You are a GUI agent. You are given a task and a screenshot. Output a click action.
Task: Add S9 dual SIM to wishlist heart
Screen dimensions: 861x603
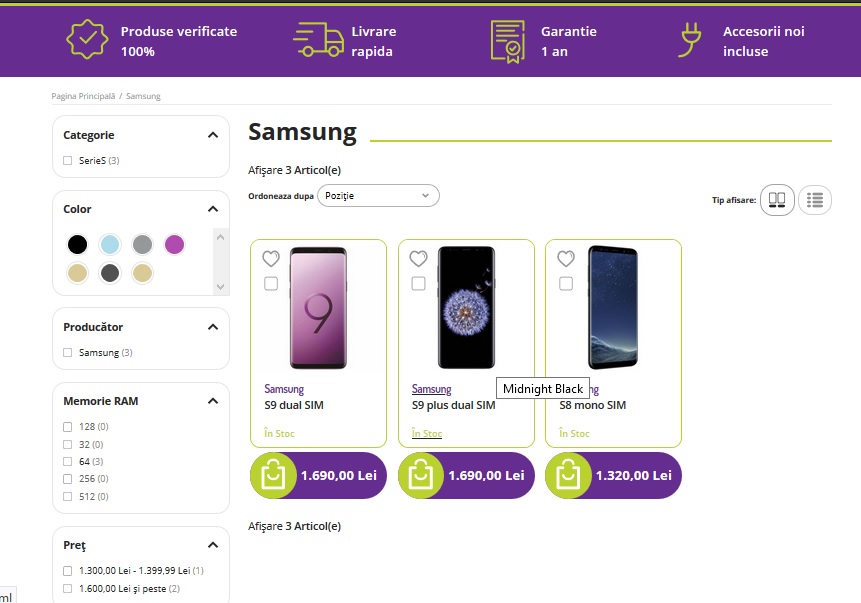pos(271,258)
